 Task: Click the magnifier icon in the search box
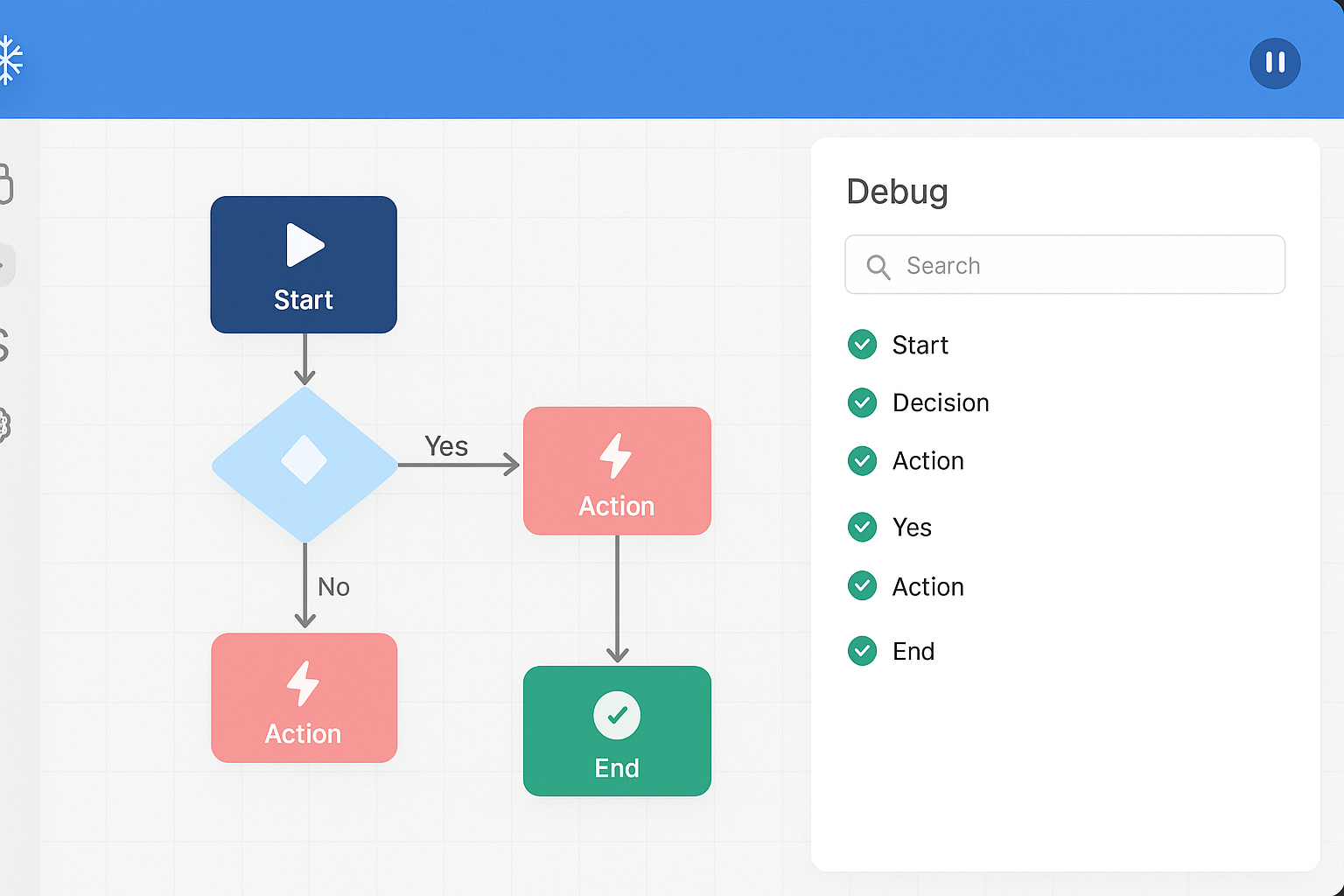(878, 266)
